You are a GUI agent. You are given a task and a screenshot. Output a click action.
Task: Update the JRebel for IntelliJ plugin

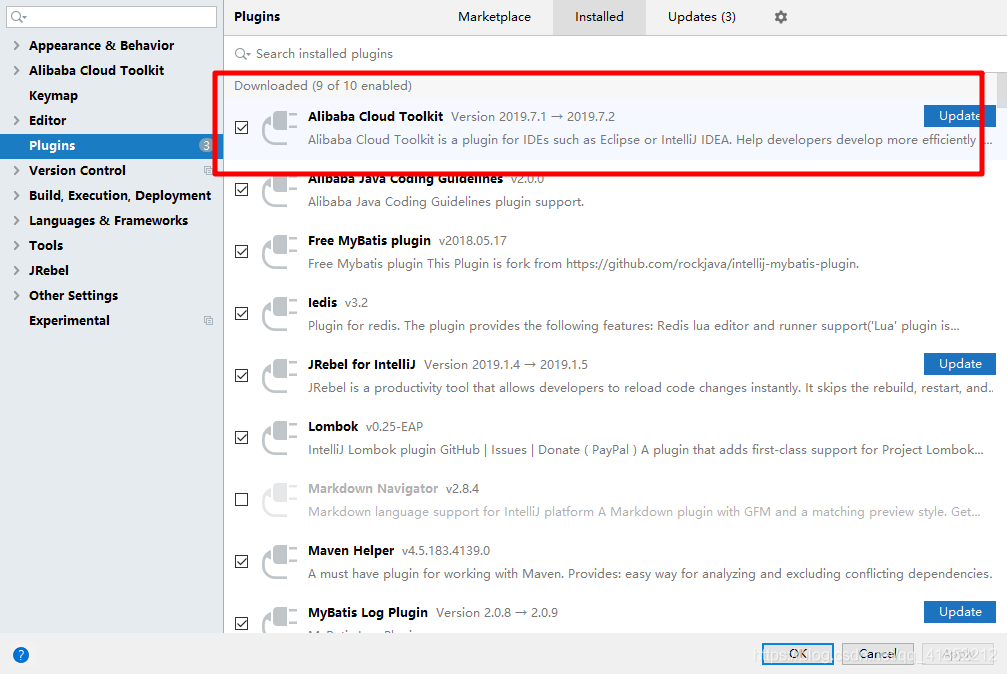coord(959,364)
